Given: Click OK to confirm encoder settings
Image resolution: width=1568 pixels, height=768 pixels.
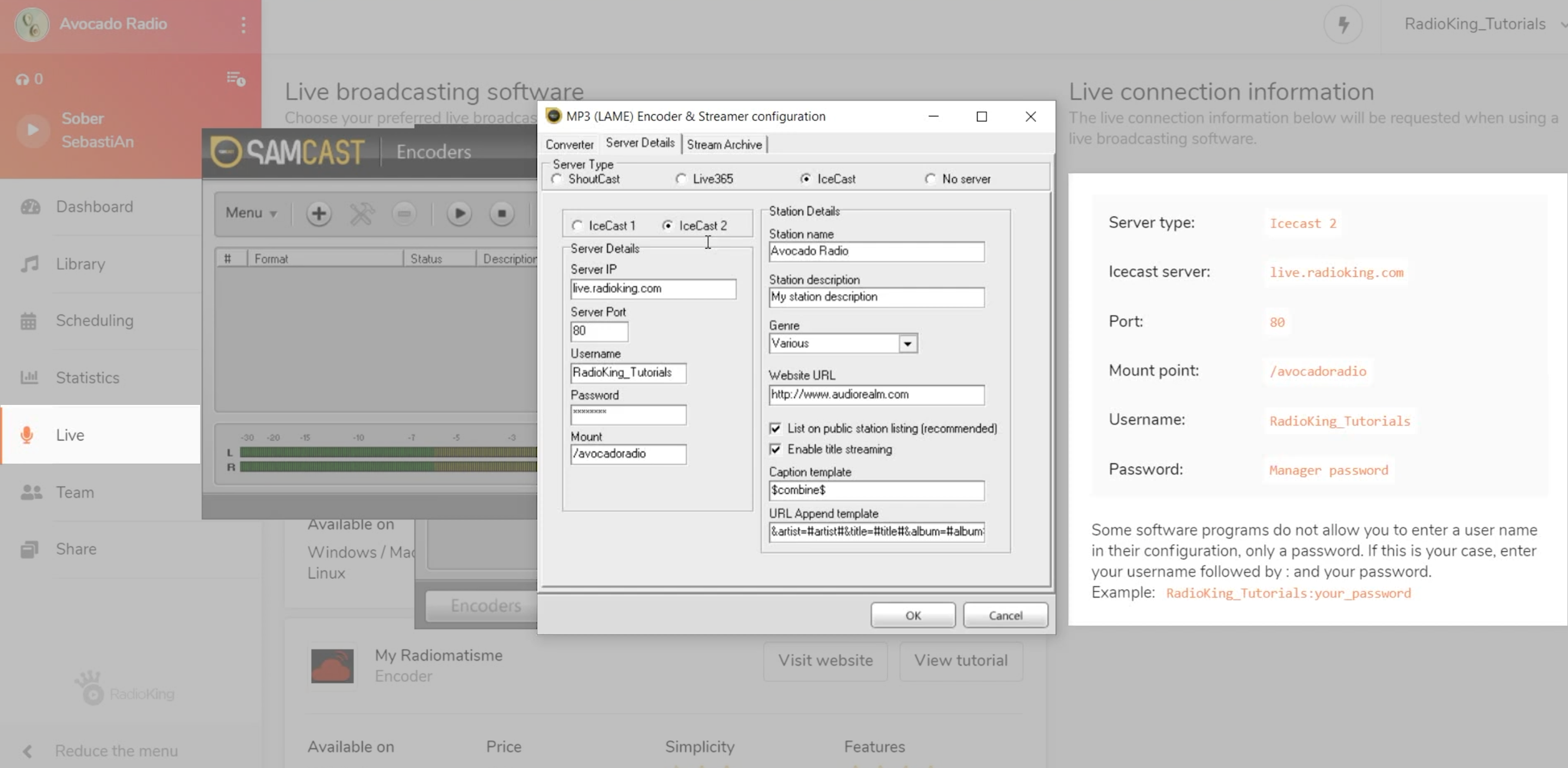Looking at the screenshot, I should (x=912, y=615).
